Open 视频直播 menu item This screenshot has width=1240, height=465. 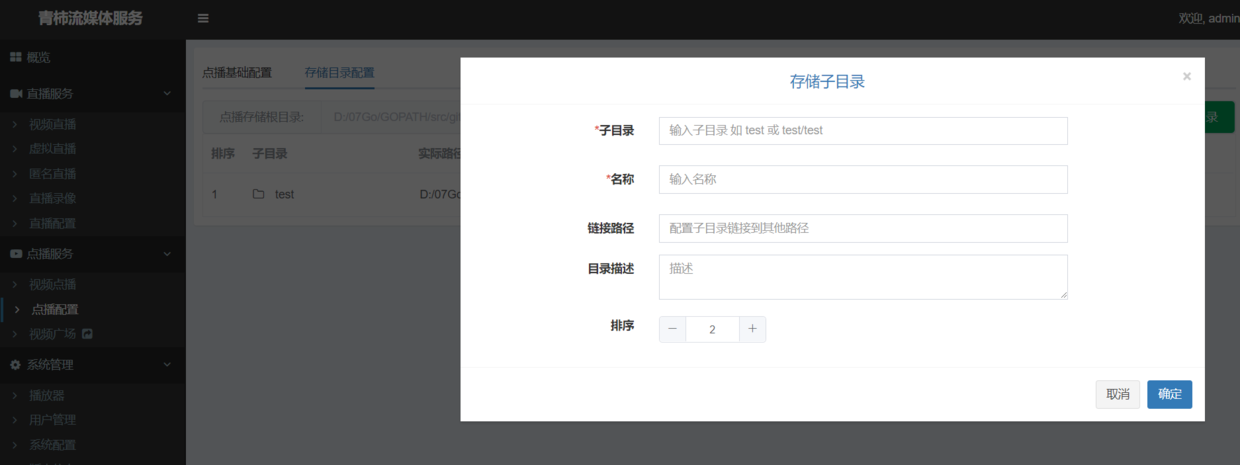tap(53, 125)
